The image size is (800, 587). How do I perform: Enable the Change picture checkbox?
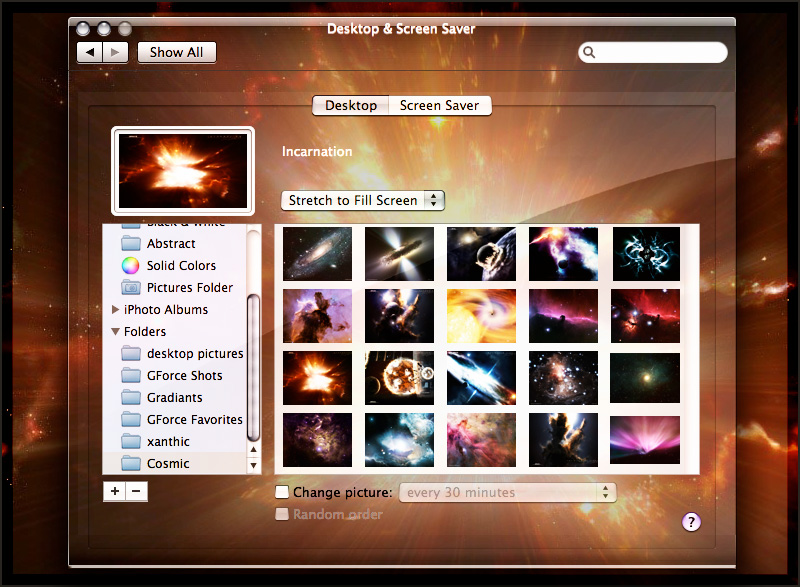coord(282,492)
